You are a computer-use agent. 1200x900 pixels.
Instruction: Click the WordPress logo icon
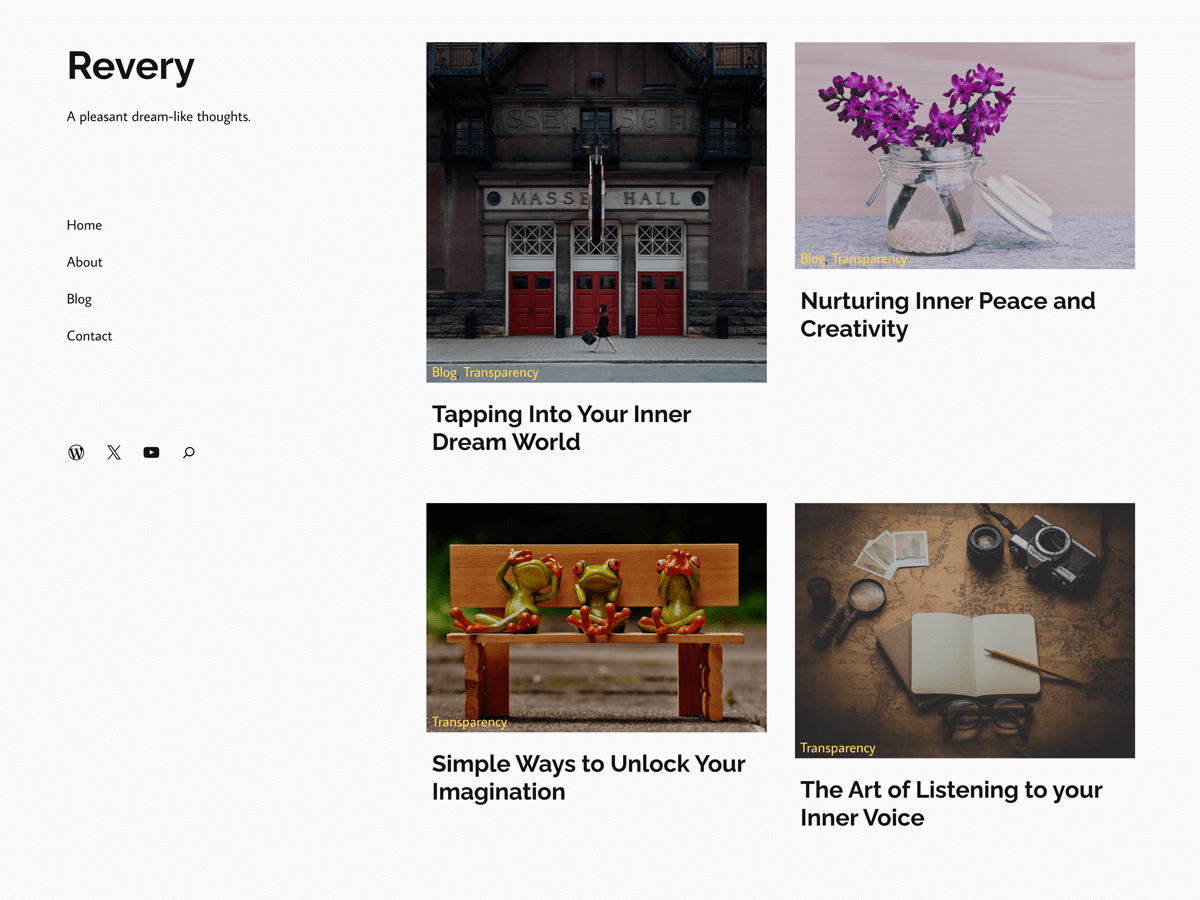[x=76, y=452]
